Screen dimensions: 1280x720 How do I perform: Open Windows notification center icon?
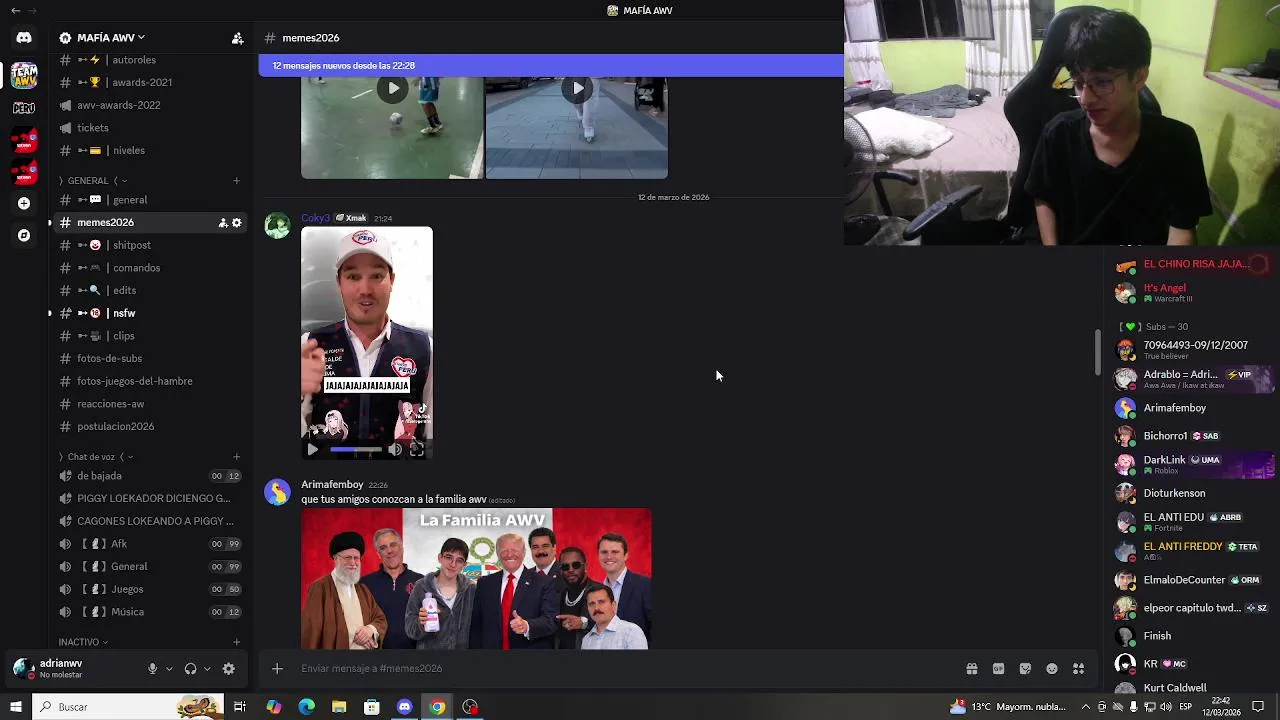click(1258, 707)
